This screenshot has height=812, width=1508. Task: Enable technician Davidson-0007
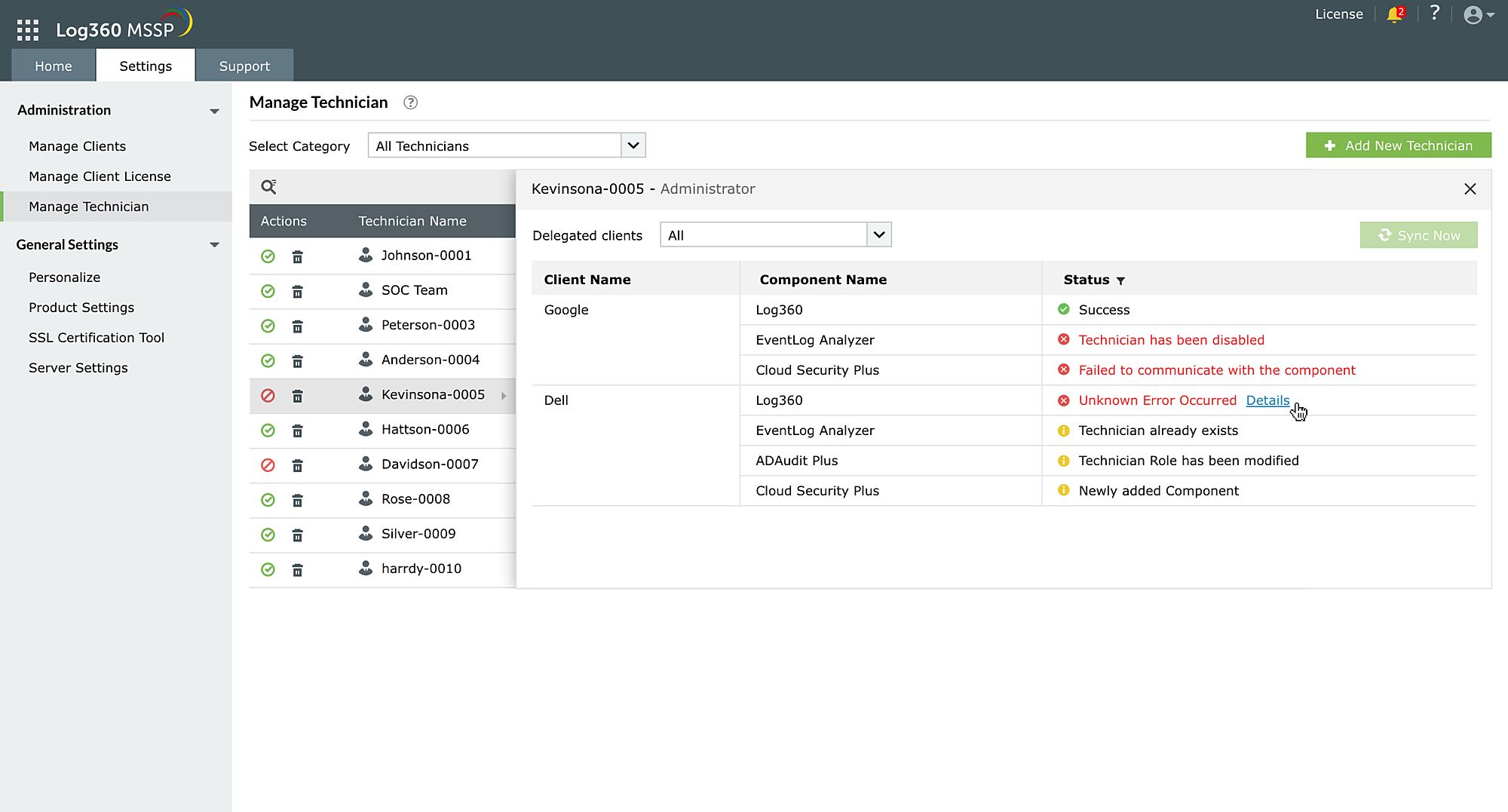[268, 465]
